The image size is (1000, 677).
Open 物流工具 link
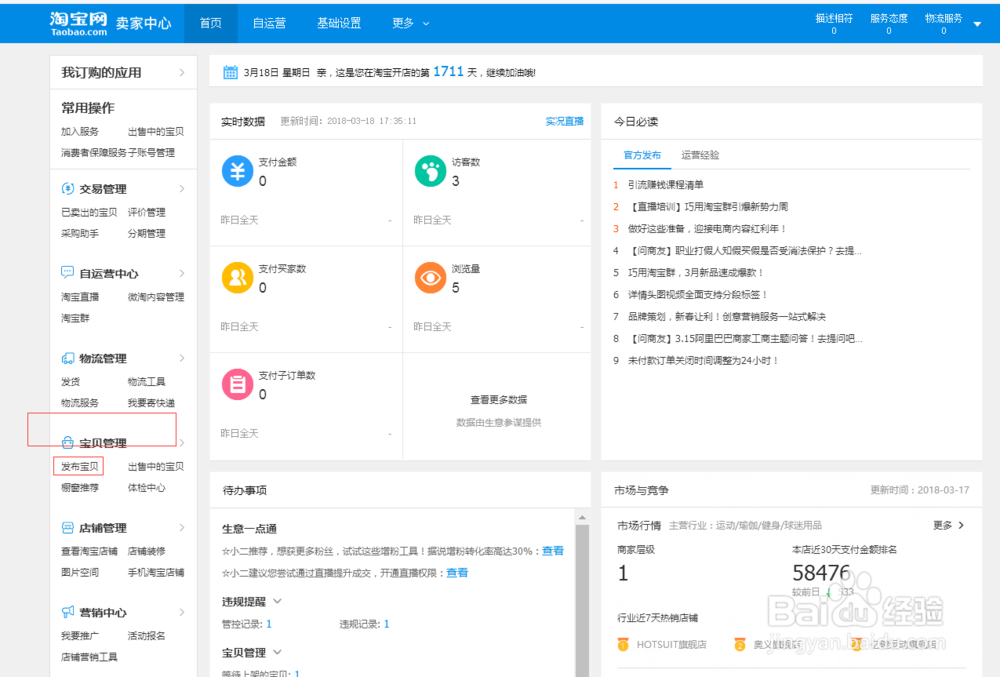(x=146, y=382)
